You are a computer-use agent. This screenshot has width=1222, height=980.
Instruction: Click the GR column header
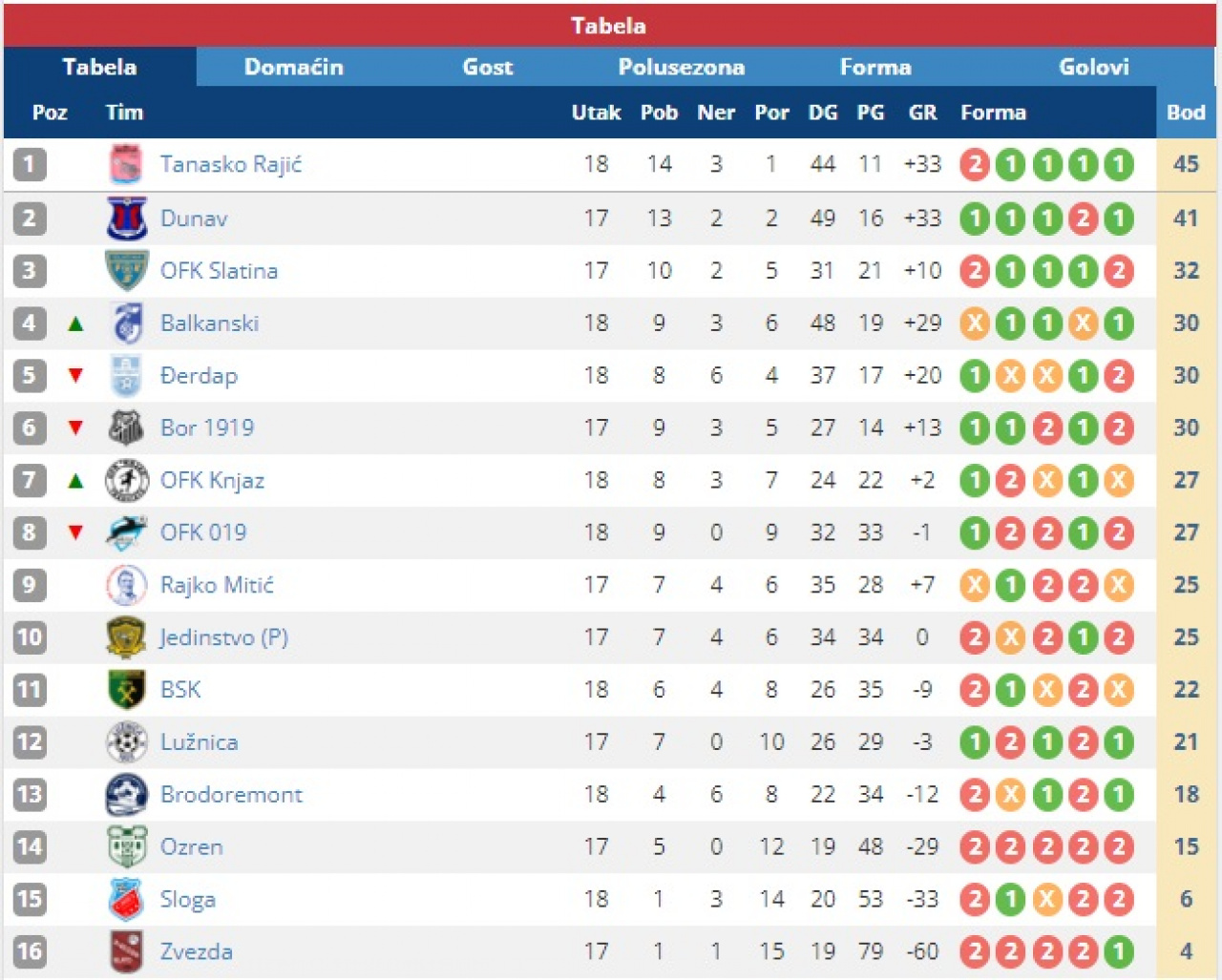922,113
